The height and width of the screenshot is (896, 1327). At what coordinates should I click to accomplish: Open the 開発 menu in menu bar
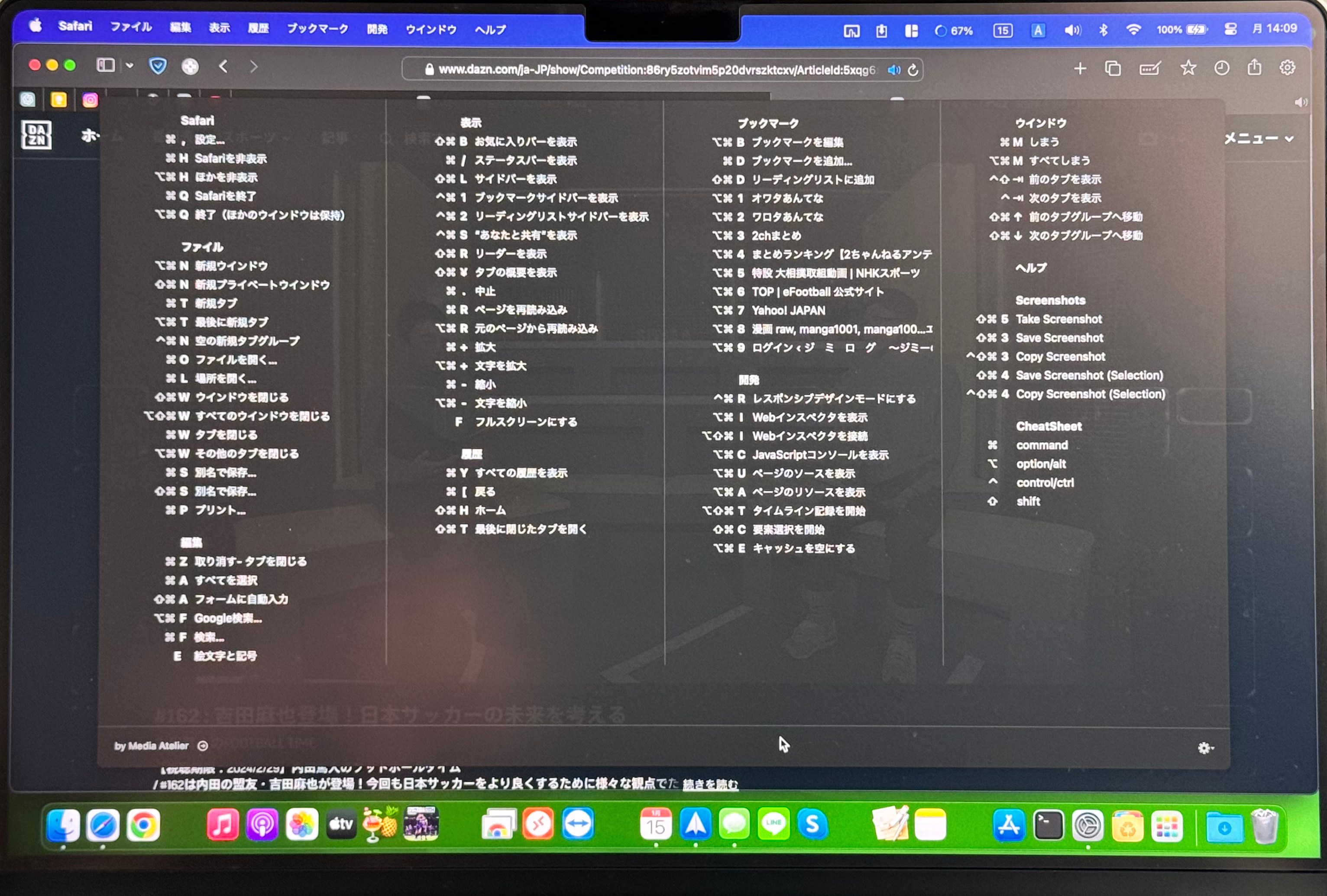377,29
